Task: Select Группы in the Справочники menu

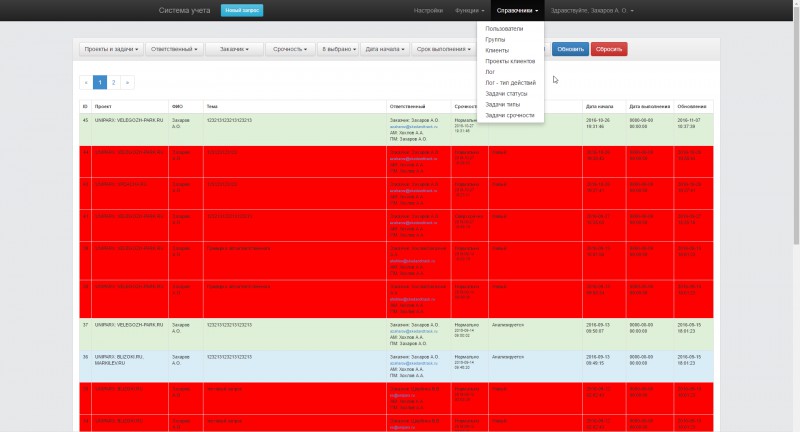Action: pos(495,39)
